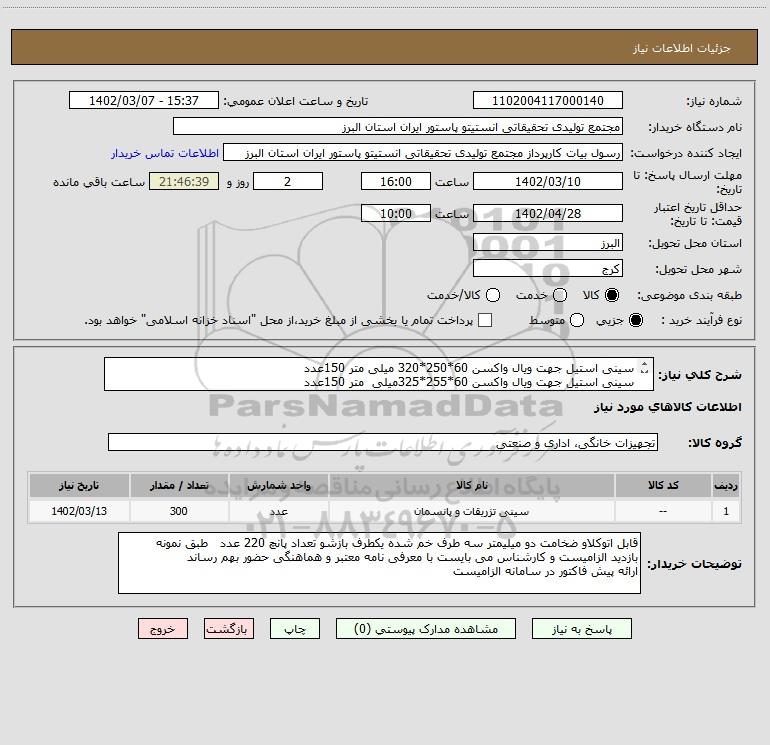
Task: Click the quantity cell 300
Action: point(179,511)
